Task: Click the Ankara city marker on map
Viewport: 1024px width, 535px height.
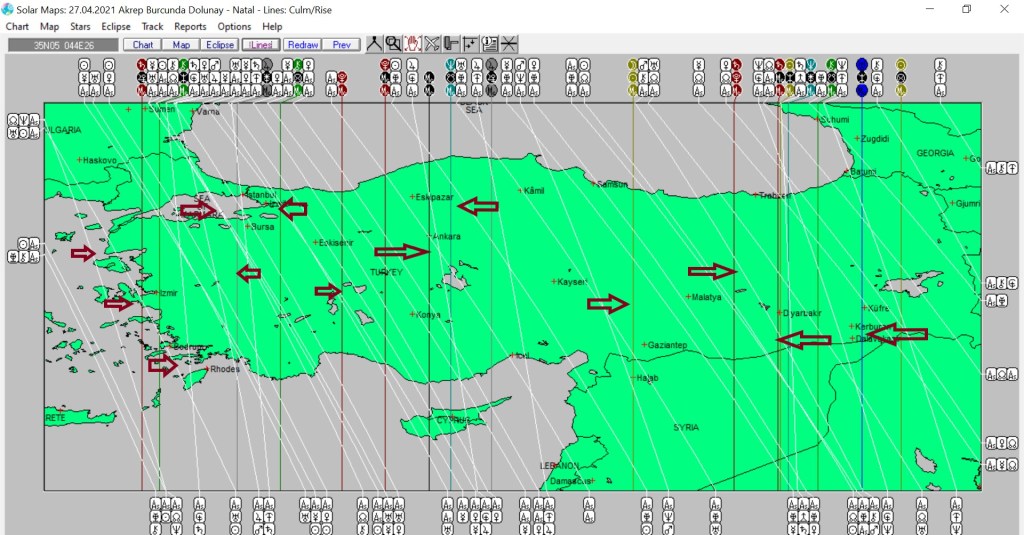Action: [430, 237]
